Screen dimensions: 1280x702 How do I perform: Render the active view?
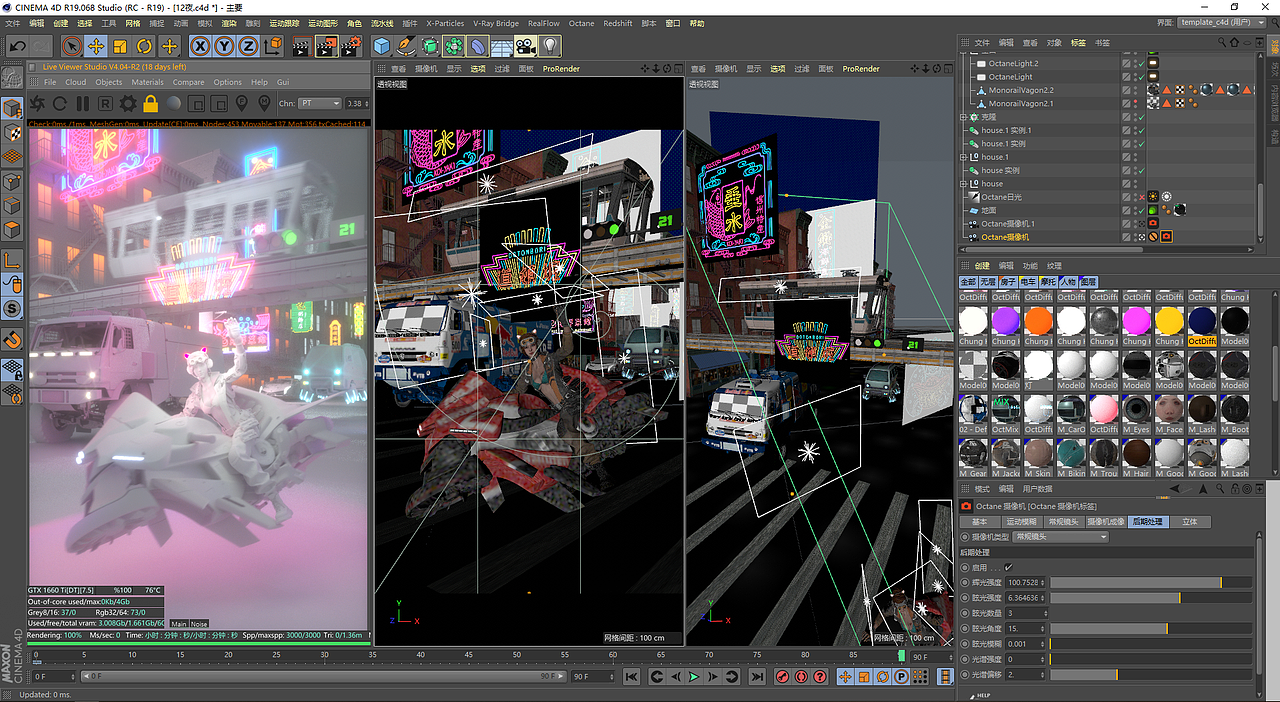(x=302, y=46)
